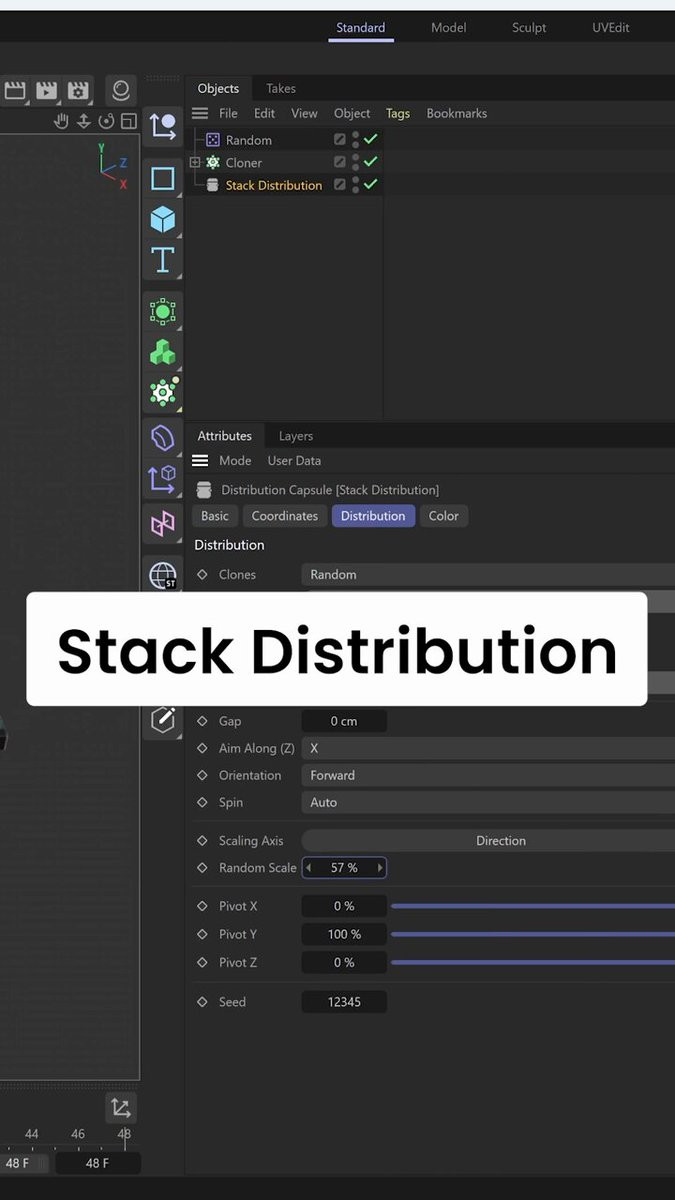Screen dimensions: 675x1200
Task: Click the Y Z X axis gizmo
Action: click(x=113, y=166)
